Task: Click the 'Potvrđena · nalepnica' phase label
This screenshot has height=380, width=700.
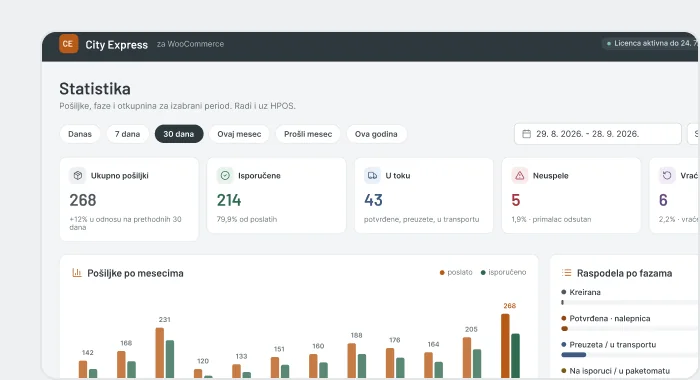Action: tap(610, 318)
